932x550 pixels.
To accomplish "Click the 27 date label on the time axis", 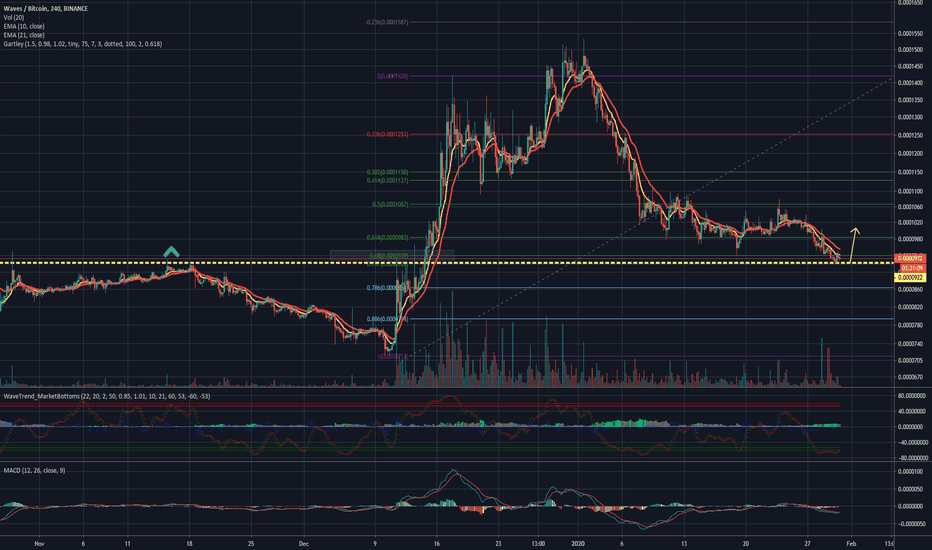I will click(807, 543).
